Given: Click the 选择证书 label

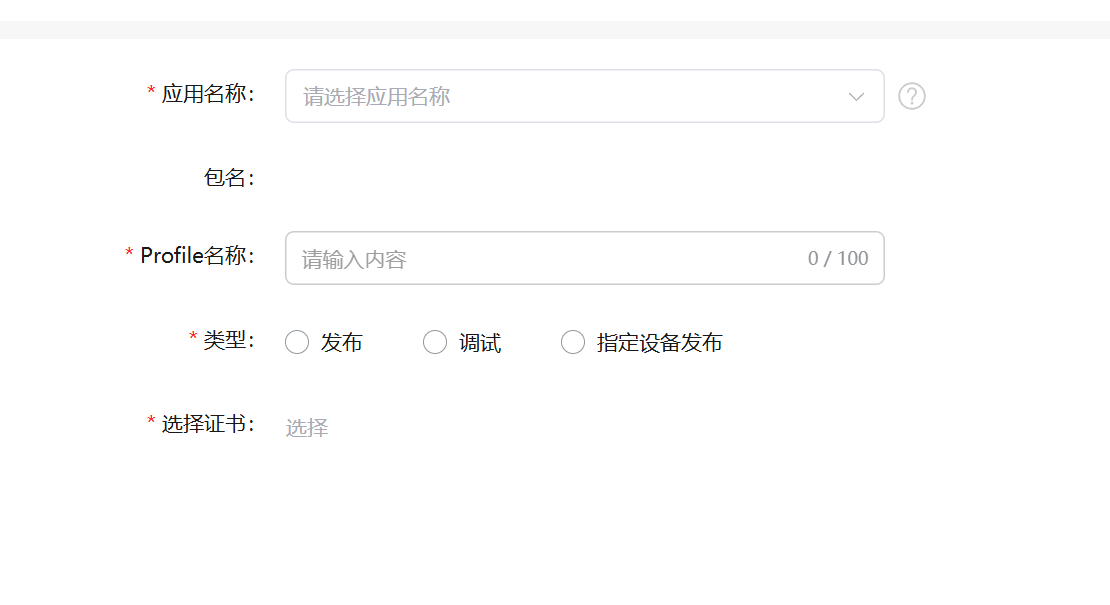Looking at the screenshot, I should coord(209,425).
